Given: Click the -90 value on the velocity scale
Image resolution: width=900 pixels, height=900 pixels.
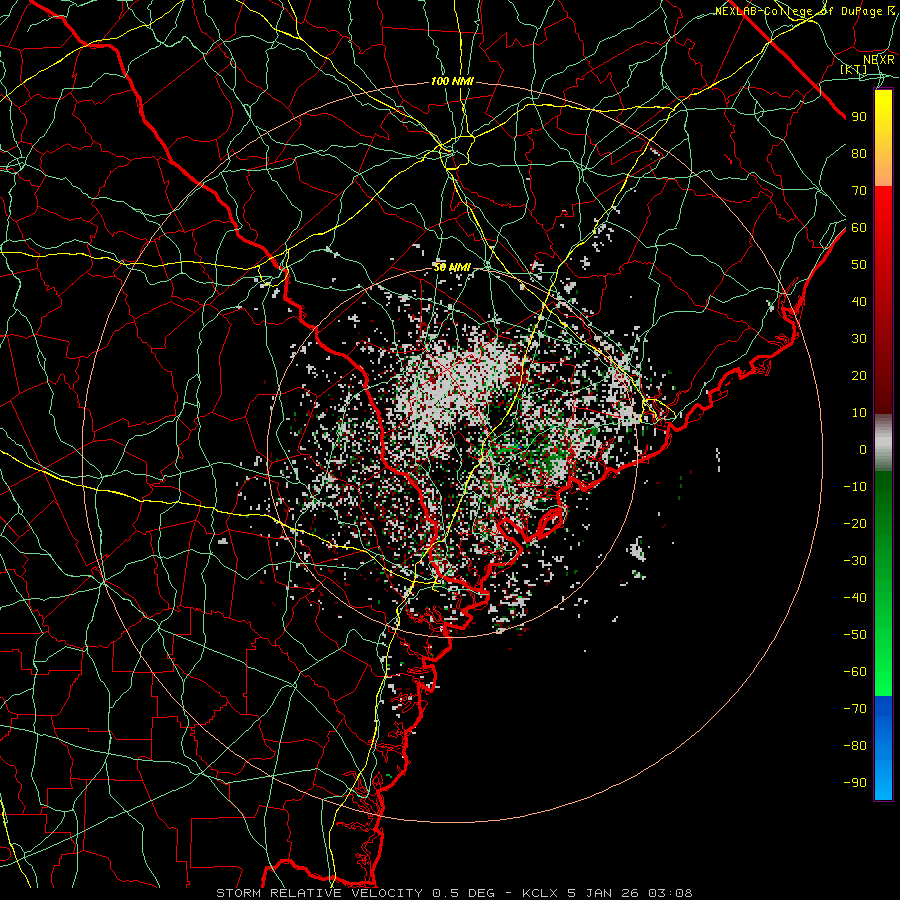Looking at the screenshot, I should [x=855, y=783].
